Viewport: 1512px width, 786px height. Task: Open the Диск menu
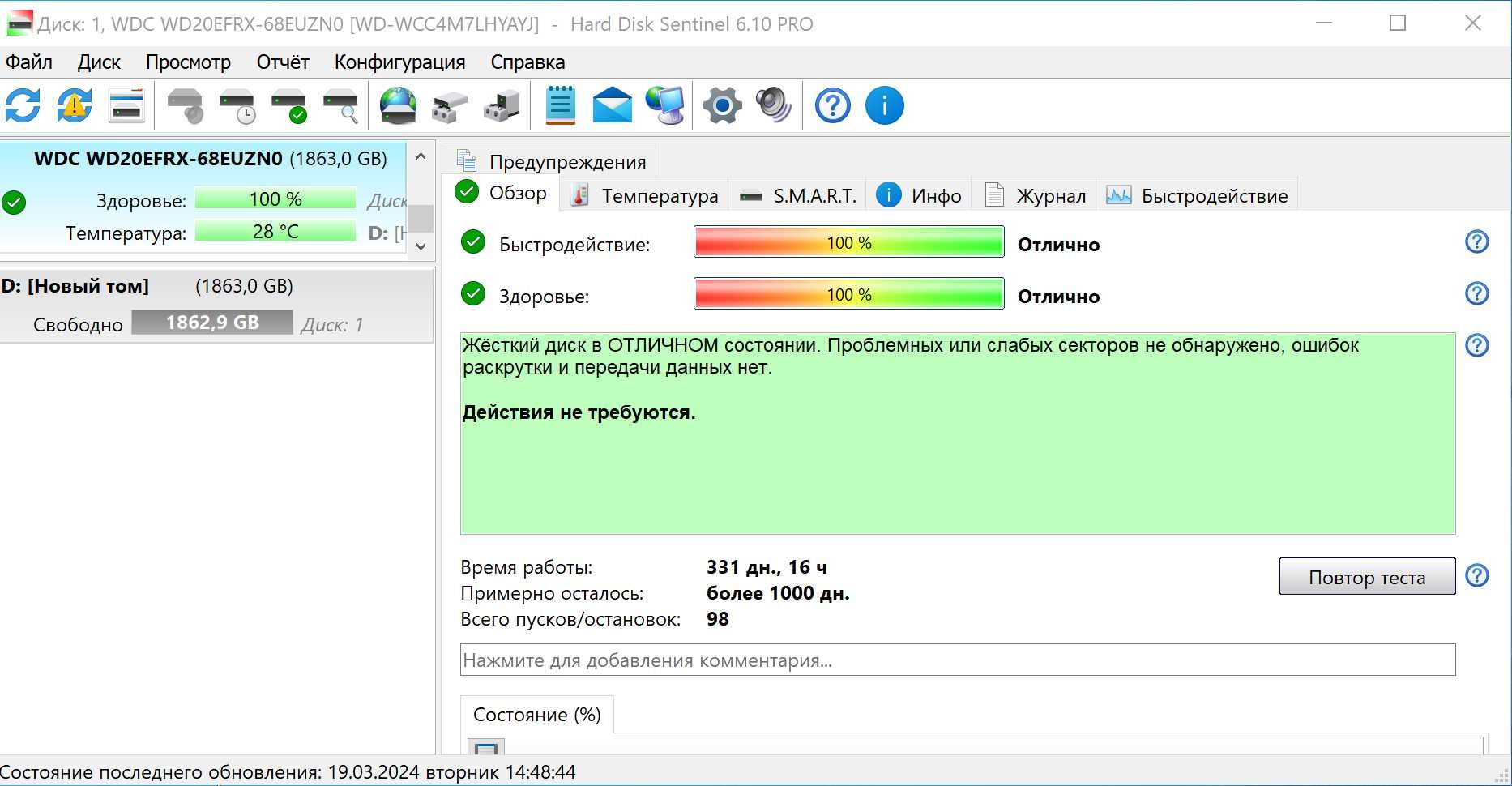[99, 62]
